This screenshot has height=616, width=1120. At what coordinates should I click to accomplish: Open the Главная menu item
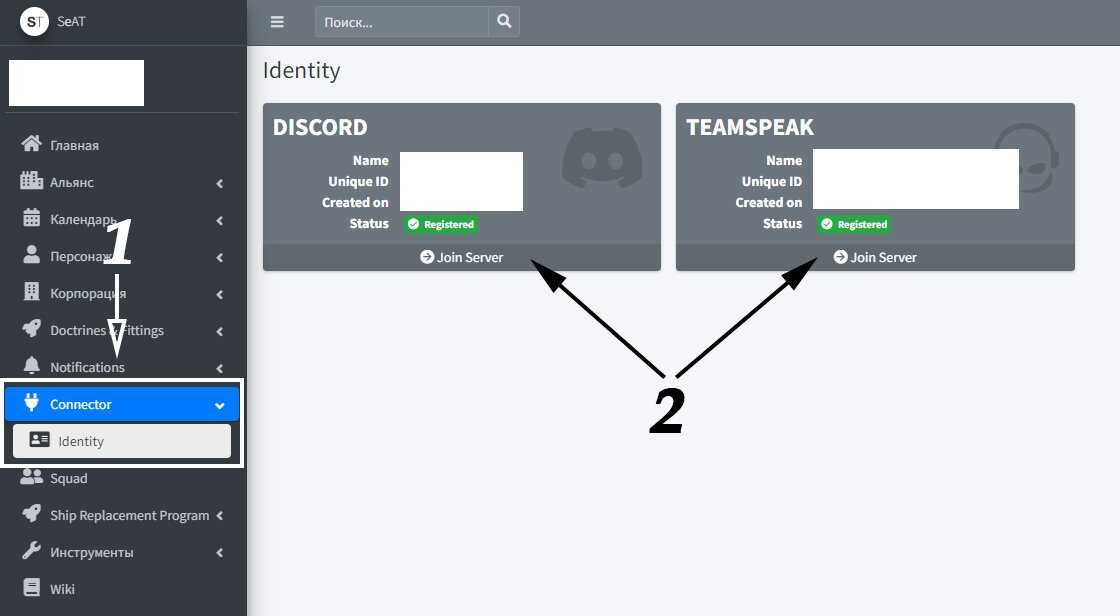coord(122,145)
